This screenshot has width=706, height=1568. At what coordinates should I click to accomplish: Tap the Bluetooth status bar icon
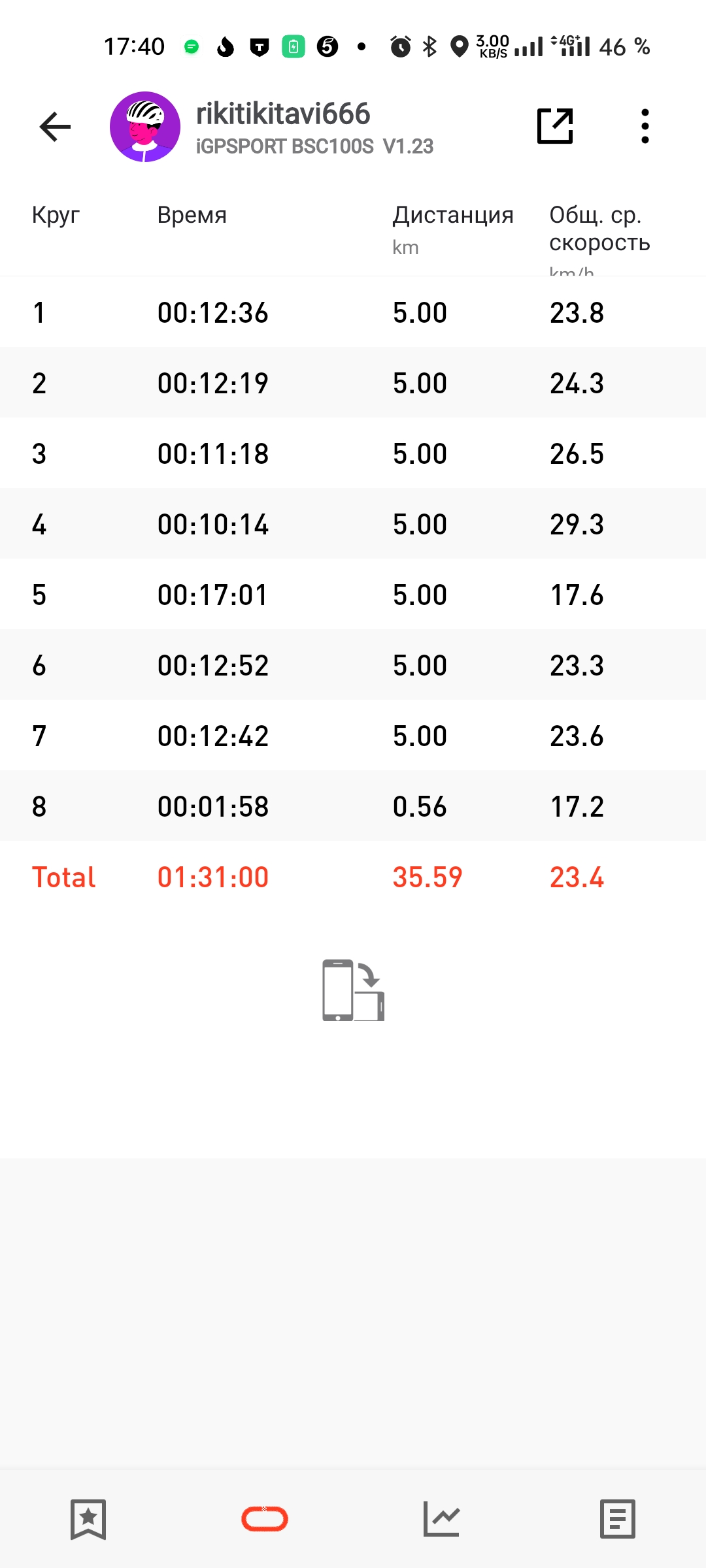[429, 46]
